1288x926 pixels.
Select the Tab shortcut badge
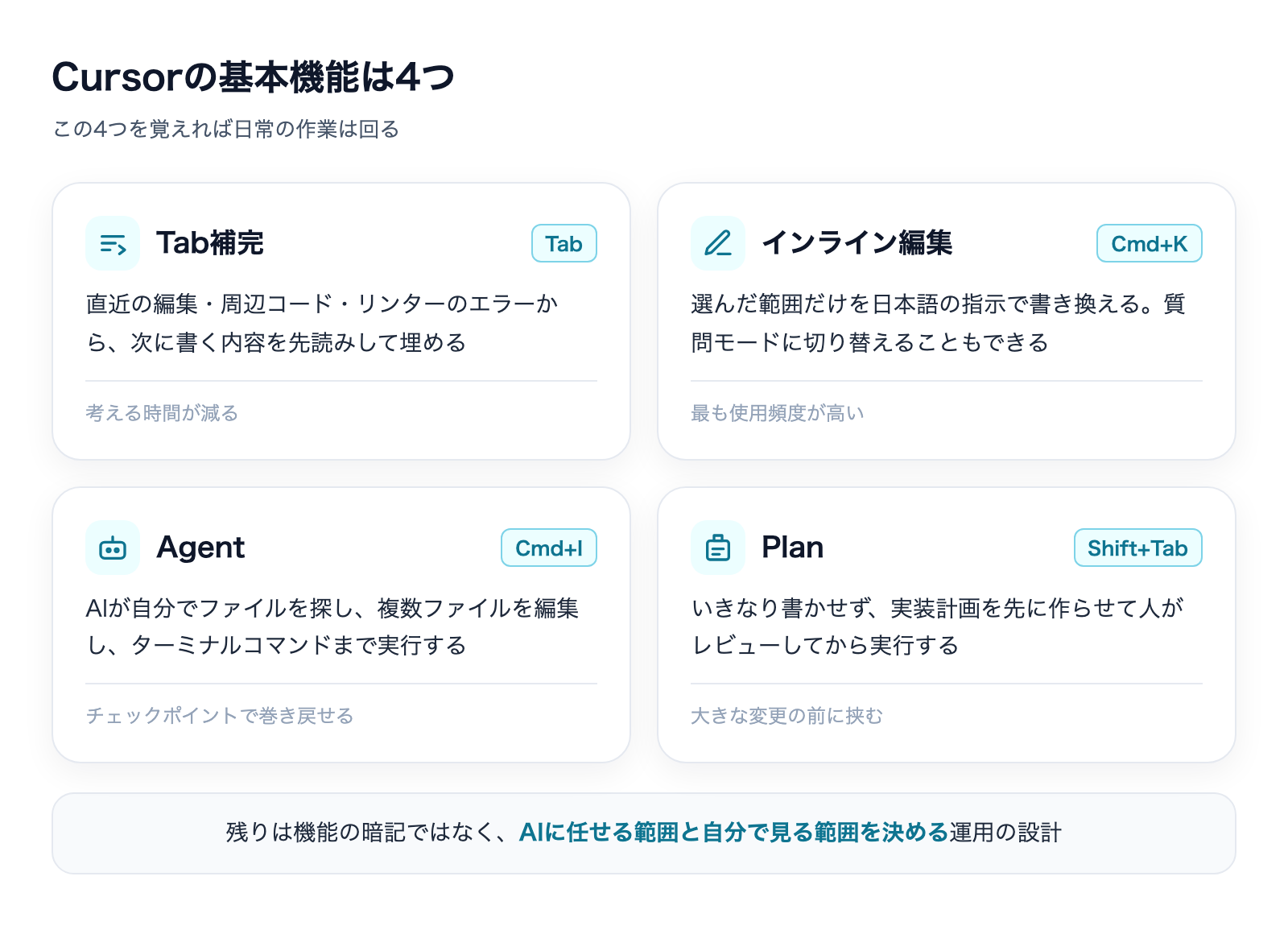[x=564, y=243]
